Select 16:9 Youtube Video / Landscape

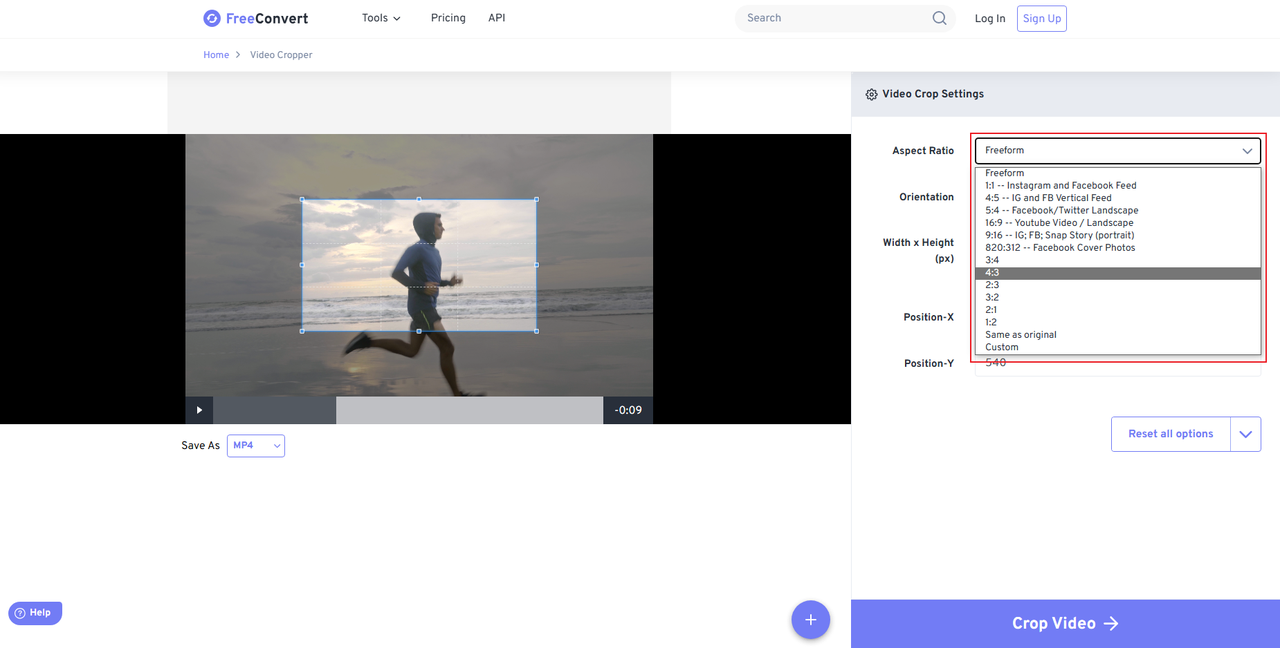point(1118,223)
